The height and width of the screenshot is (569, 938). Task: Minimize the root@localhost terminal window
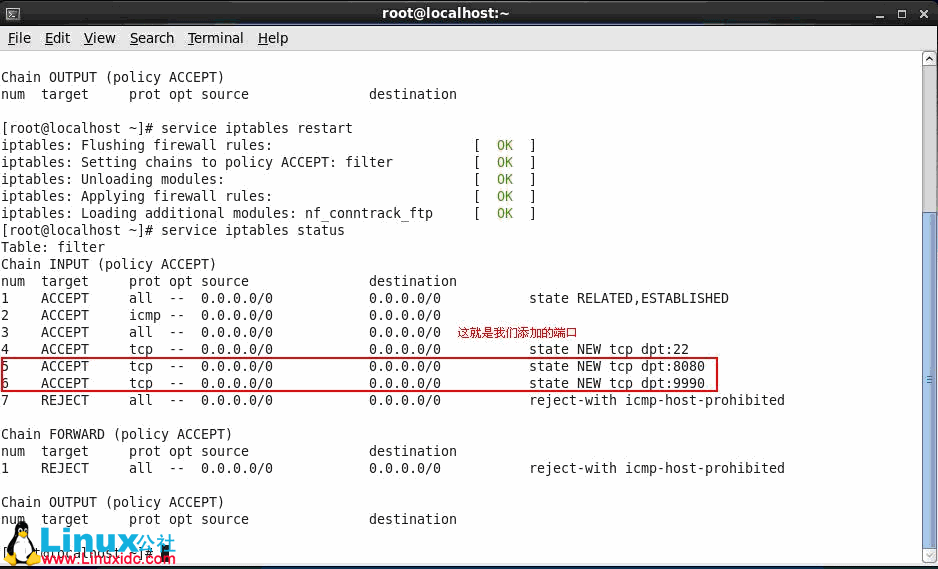[879, 14]
